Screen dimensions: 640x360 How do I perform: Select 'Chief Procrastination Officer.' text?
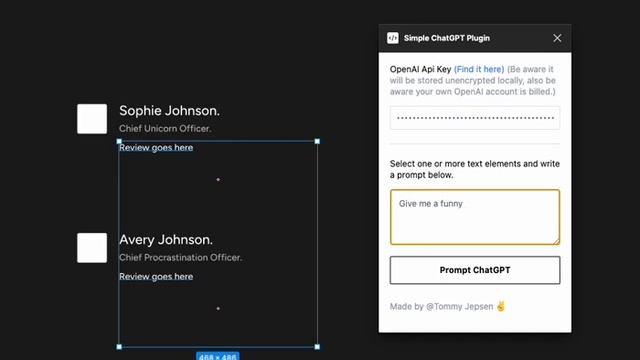click(180, 258)
